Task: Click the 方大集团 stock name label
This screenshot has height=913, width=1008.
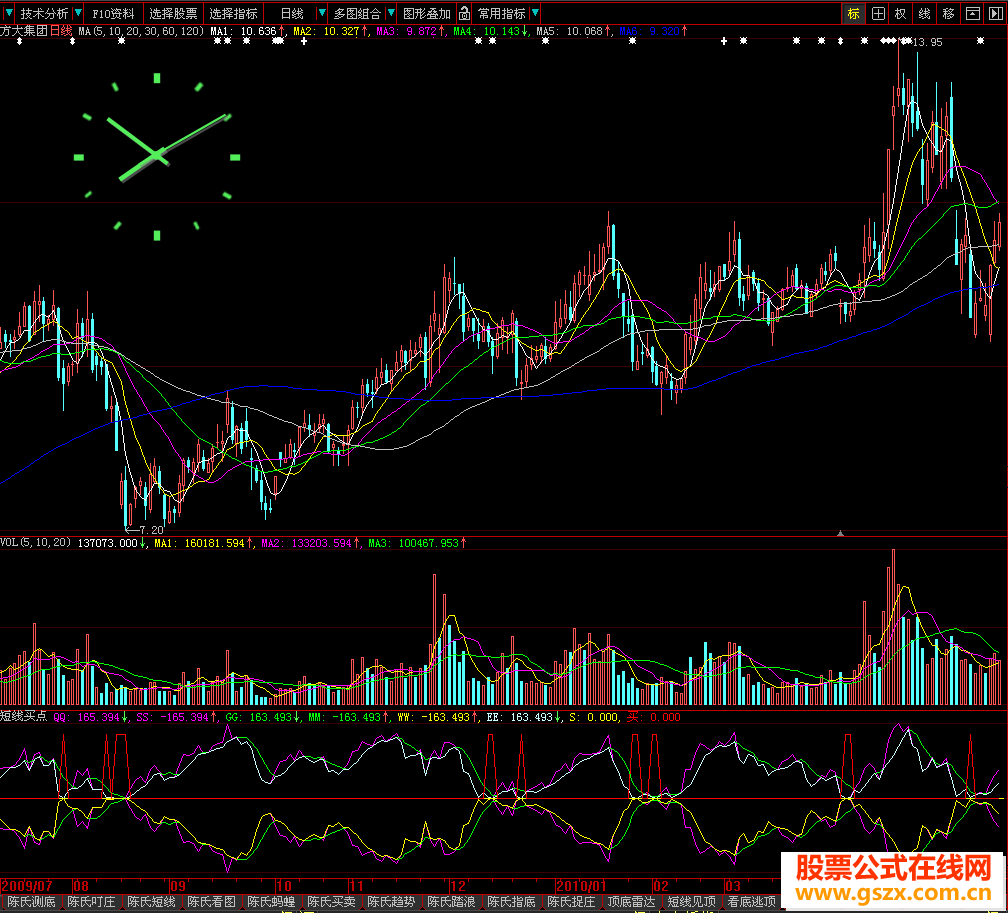Action: pyautogui.click(x=24, y=31)
